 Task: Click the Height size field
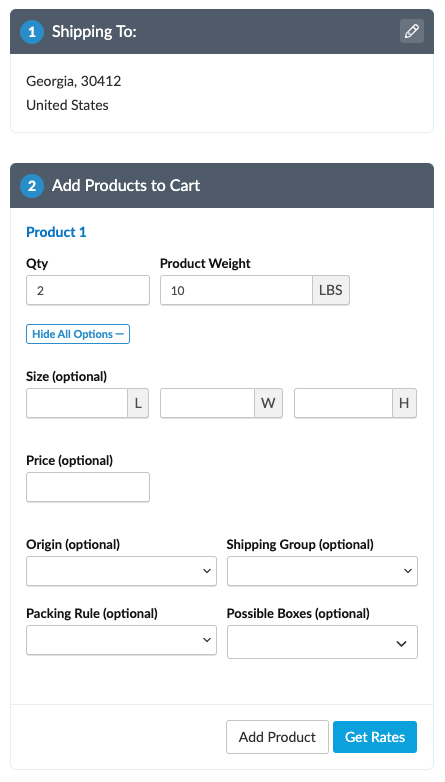[343, 403]
